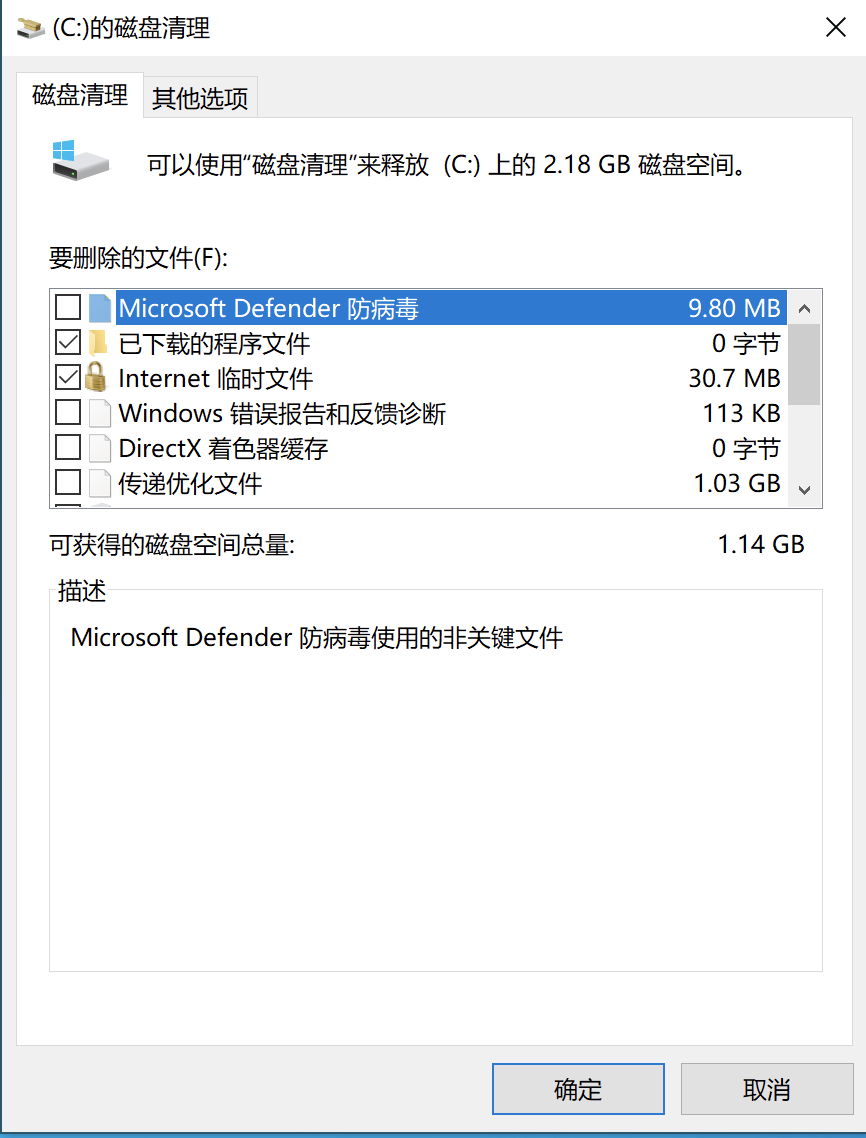Click the file list scroll down arrow
The height and width of the screenshot is (1138, 866).
[x=804, y=490]
